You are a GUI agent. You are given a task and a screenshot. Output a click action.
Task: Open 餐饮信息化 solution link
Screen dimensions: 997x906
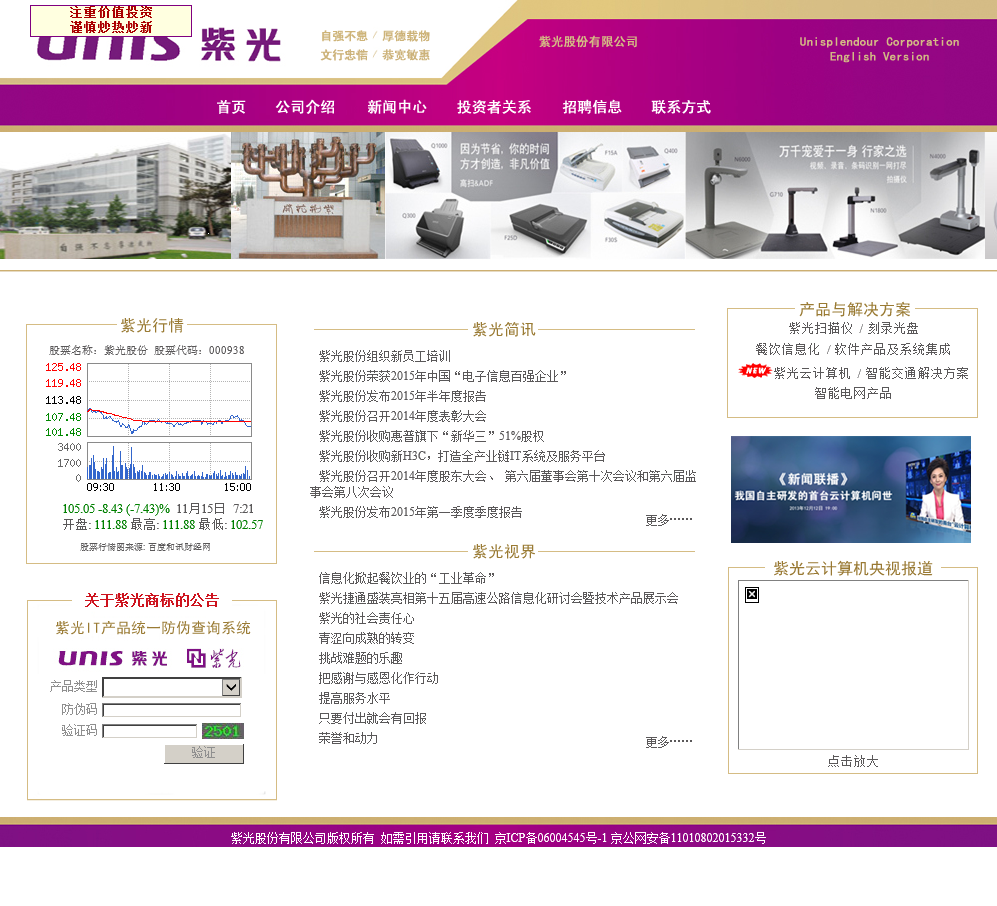pyautogui.click(x=787, y=349)
